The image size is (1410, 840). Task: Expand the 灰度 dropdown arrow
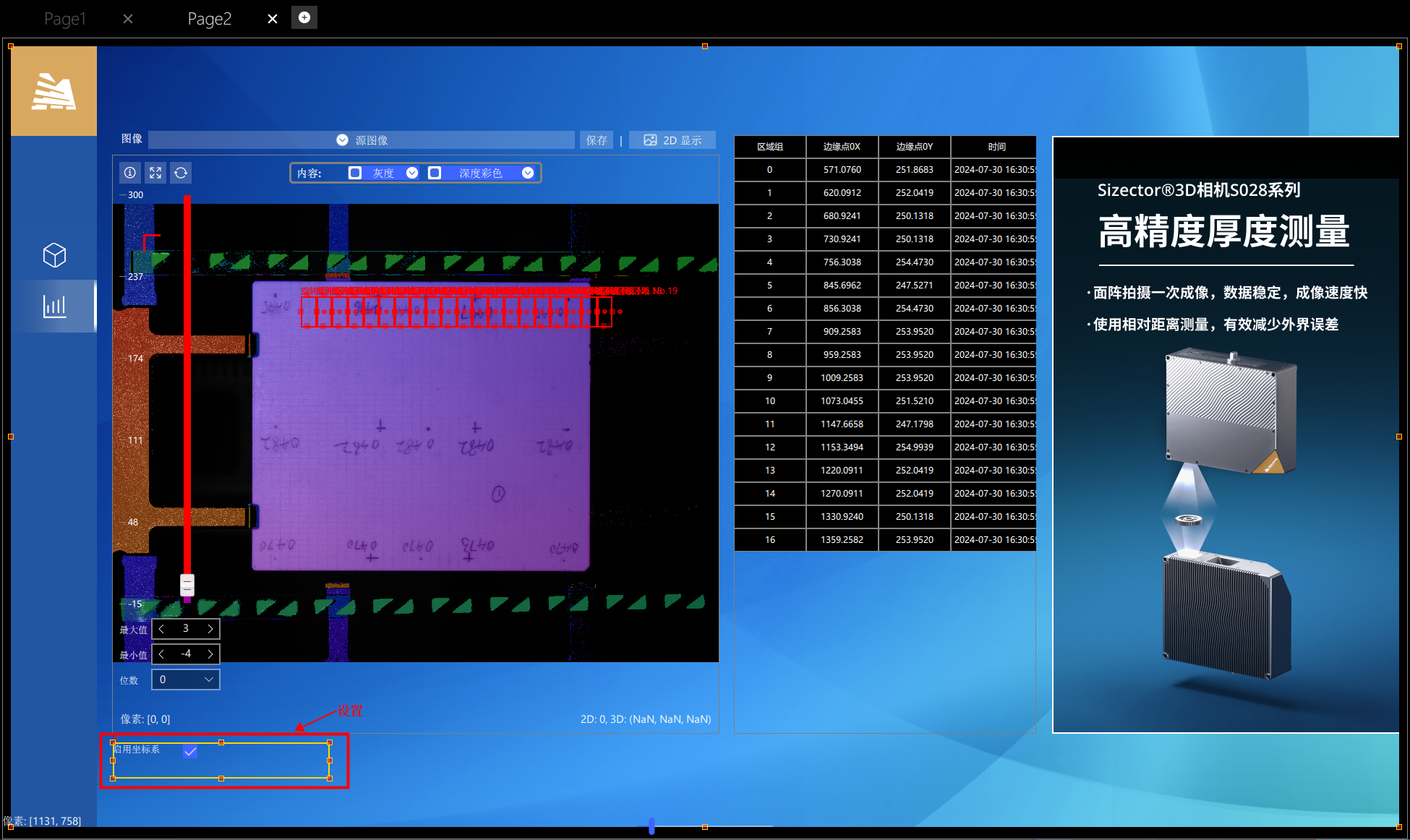click(412, 173)
